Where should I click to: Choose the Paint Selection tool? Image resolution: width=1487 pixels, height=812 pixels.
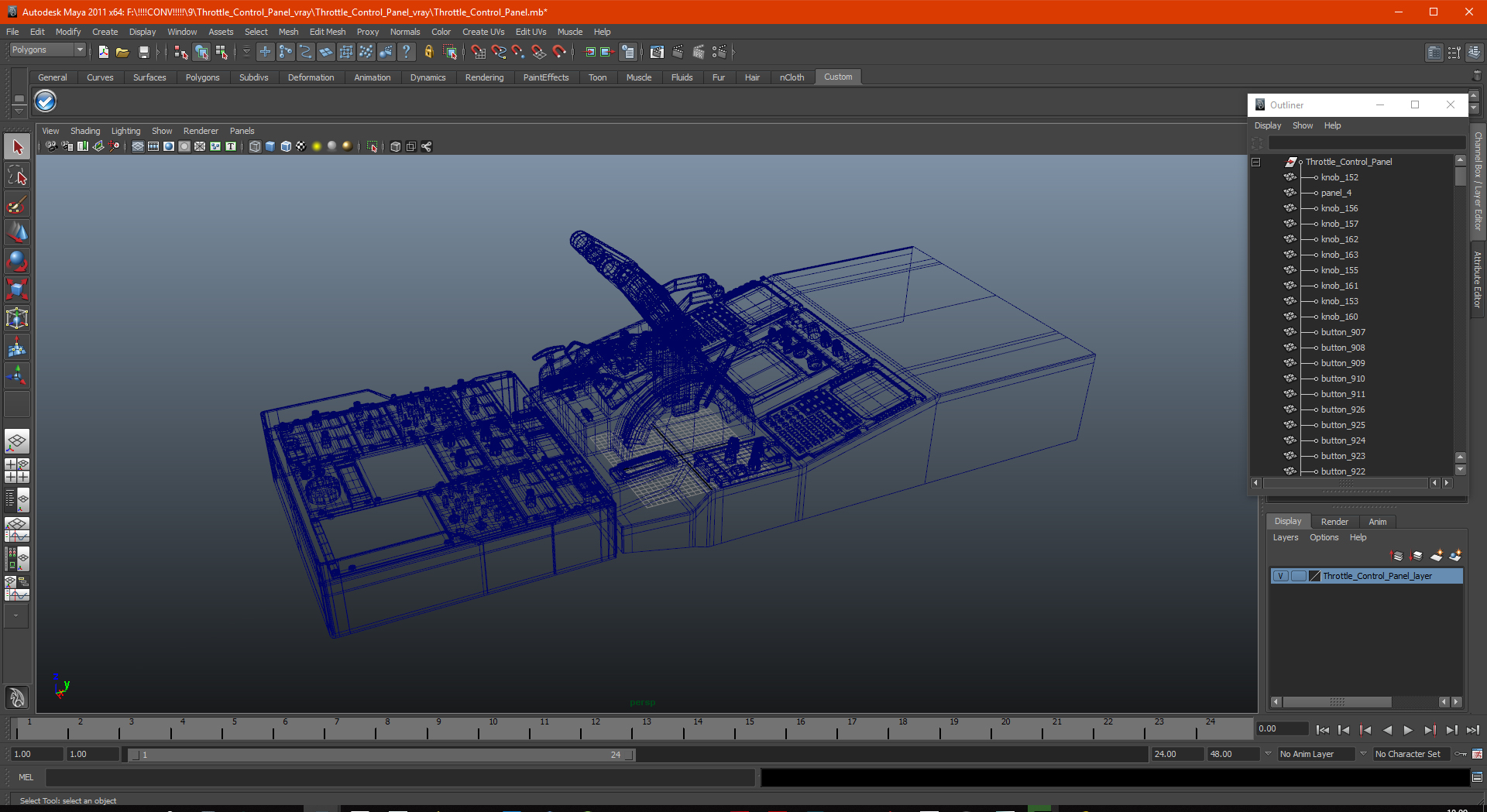(x=17, y=205)
